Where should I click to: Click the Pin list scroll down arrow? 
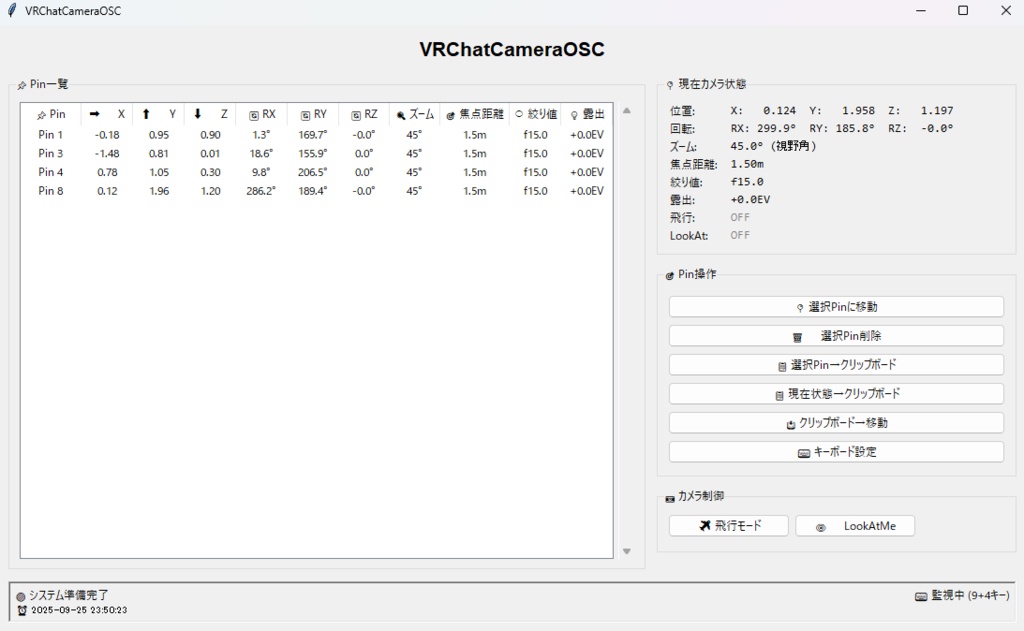tap(627, 552)
